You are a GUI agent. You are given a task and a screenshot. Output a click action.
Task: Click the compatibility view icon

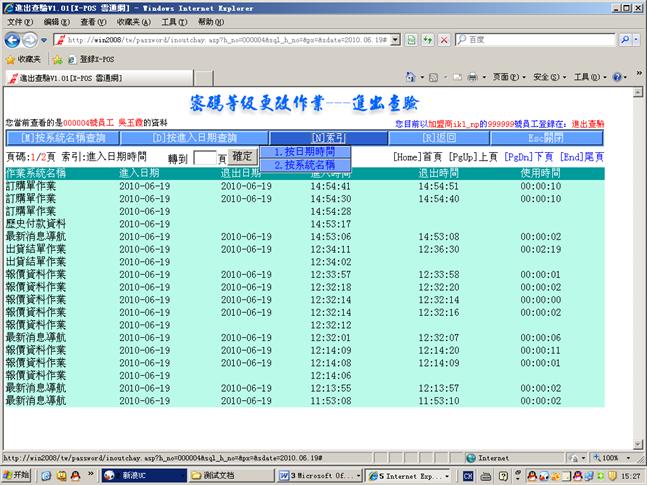411,40
